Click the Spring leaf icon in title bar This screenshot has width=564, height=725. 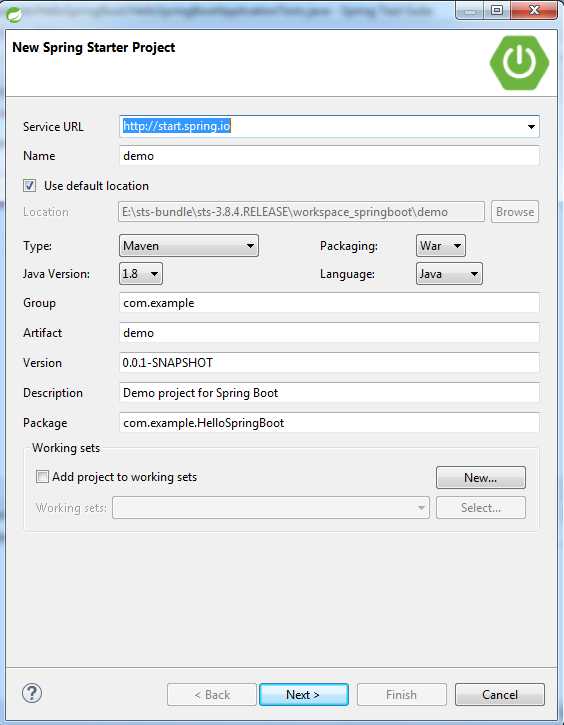tap(13, 14)
